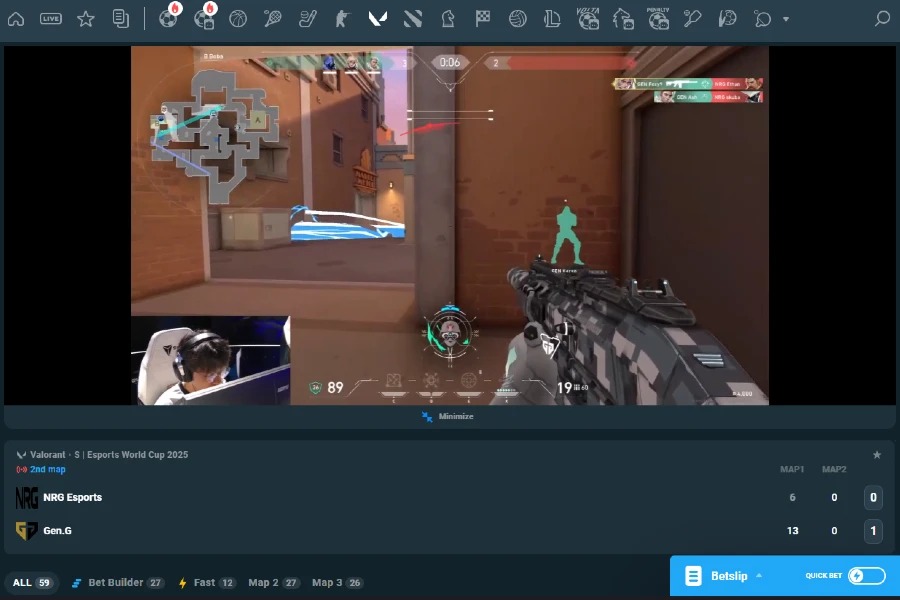The width and height of the screenshot is (900, 600).
Task: Open the Dota 2 category icon
Action: pyautogui.click(x=413, y=19)
